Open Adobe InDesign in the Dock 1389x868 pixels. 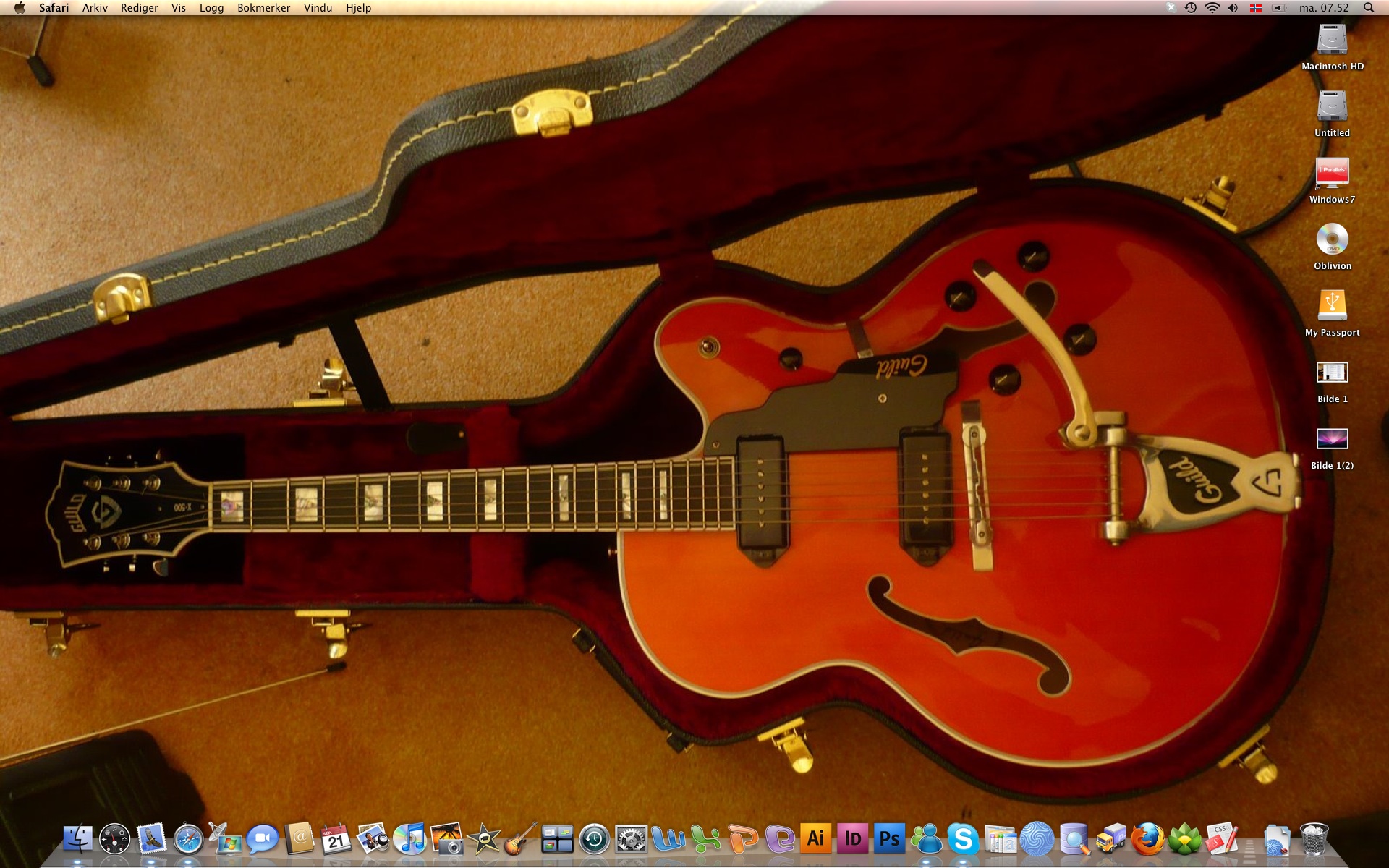852,839
